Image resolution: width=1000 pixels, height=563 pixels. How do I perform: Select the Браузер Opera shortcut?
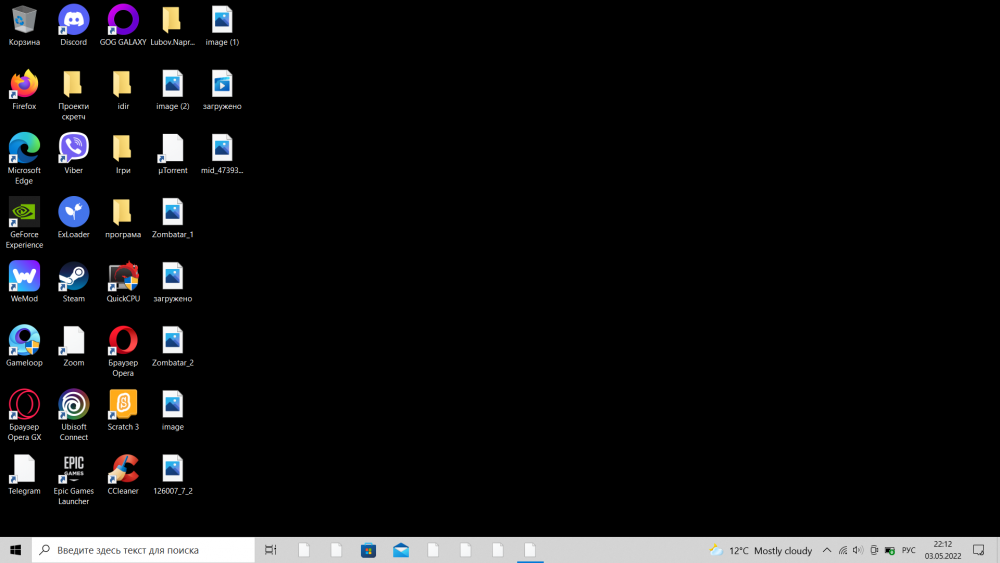point(123,351)
